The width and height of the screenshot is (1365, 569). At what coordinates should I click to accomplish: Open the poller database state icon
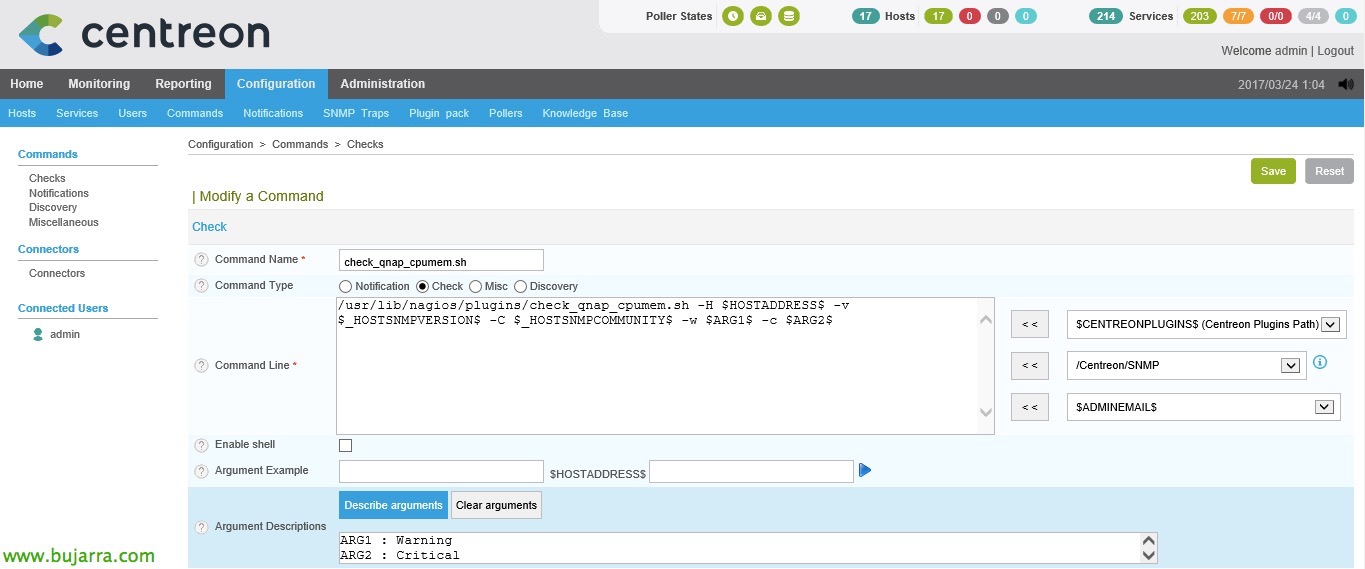[x=789, y=16]
